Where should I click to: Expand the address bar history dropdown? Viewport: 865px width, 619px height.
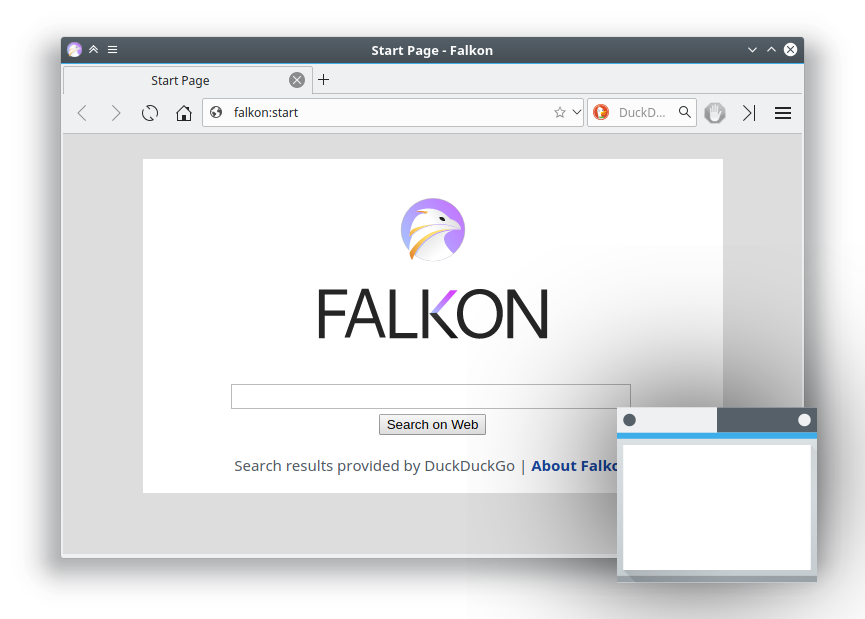click(576, 112)
